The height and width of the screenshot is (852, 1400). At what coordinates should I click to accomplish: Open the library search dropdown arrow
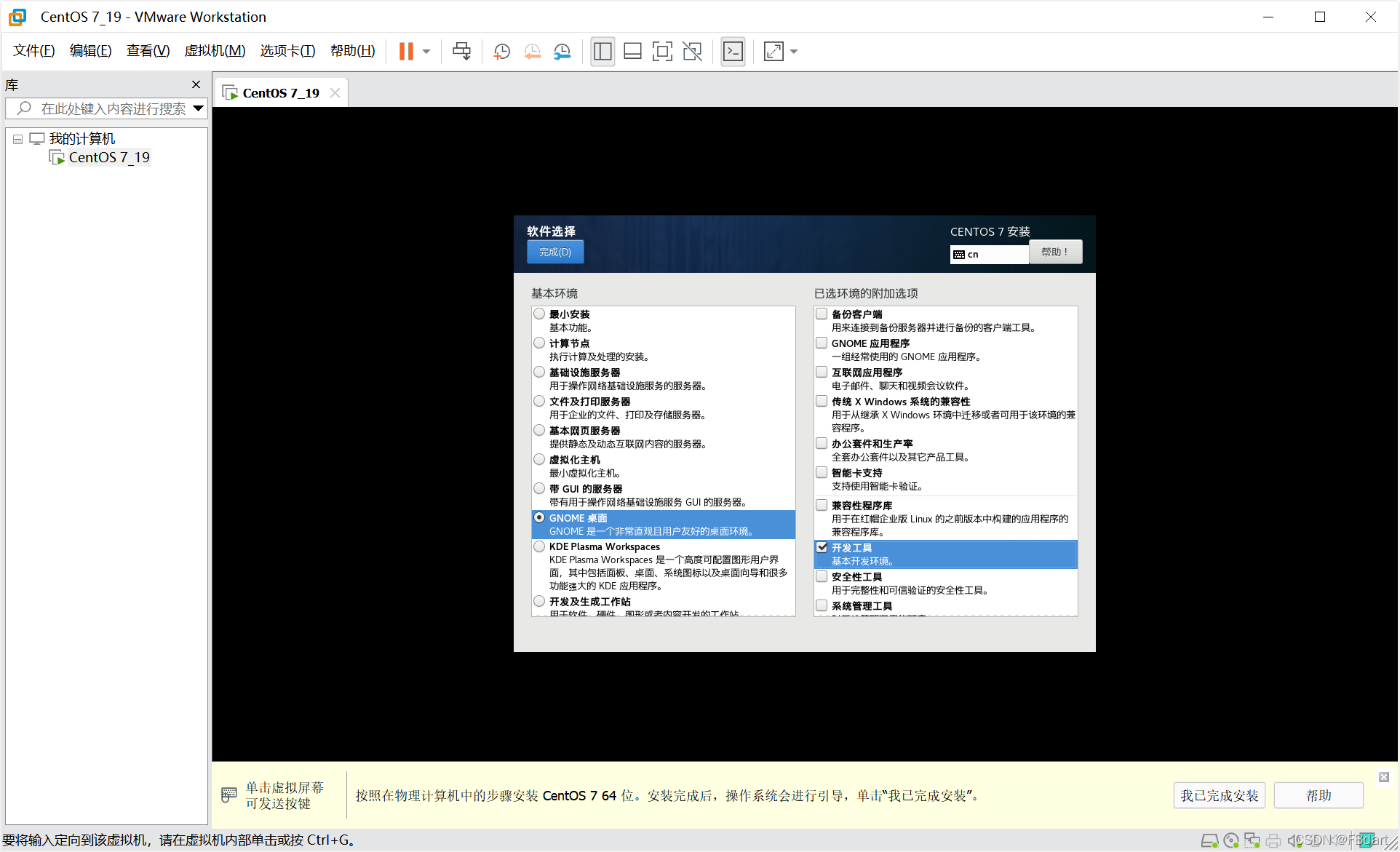[199, 108]
